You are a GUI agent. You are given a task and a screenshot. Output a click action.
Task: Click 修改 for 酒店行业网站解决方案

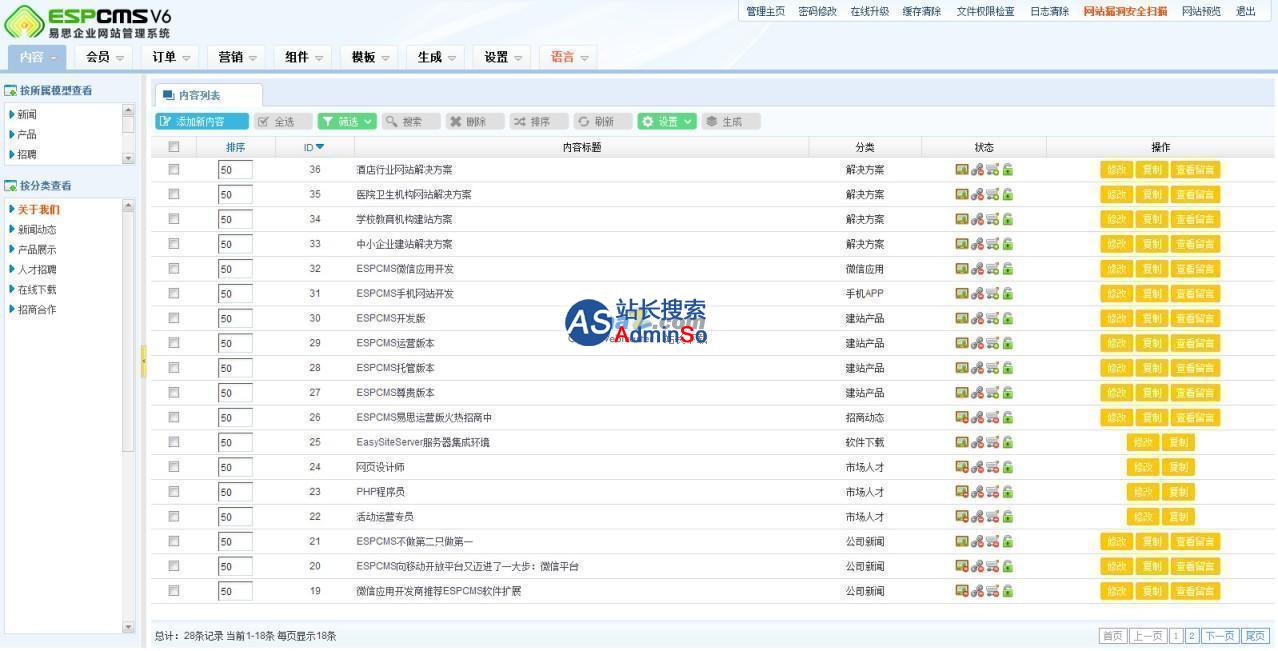click(1116, 169)
